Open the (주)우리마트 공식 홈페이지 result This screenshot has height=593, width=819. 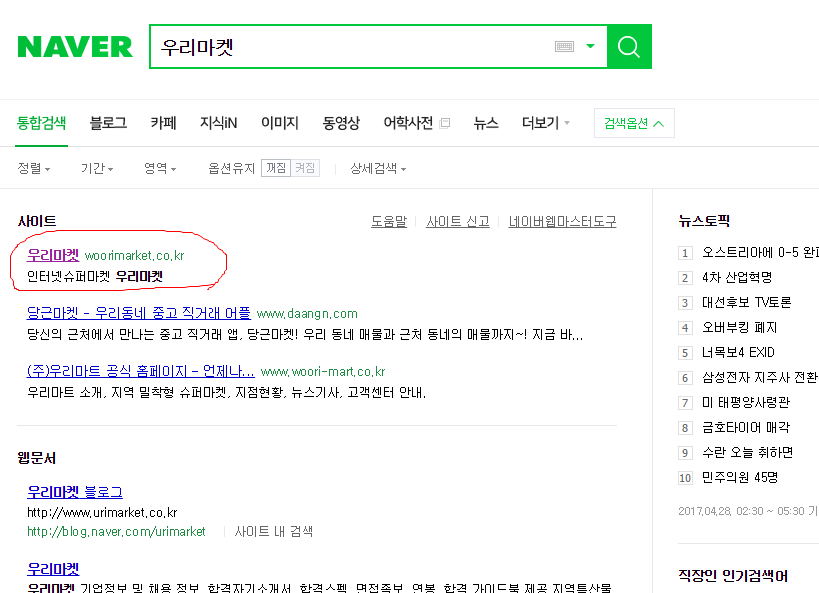[x=141, y=371]
